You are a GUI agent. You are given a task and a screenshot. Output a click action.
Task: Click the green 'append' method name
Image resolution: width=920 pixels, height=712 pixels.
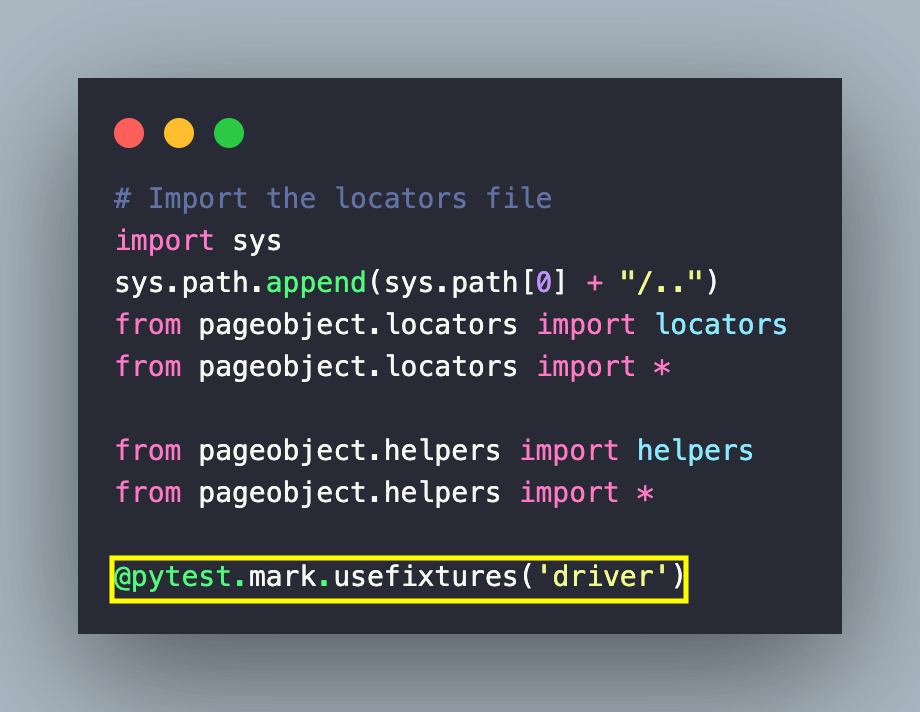point(316,284)
